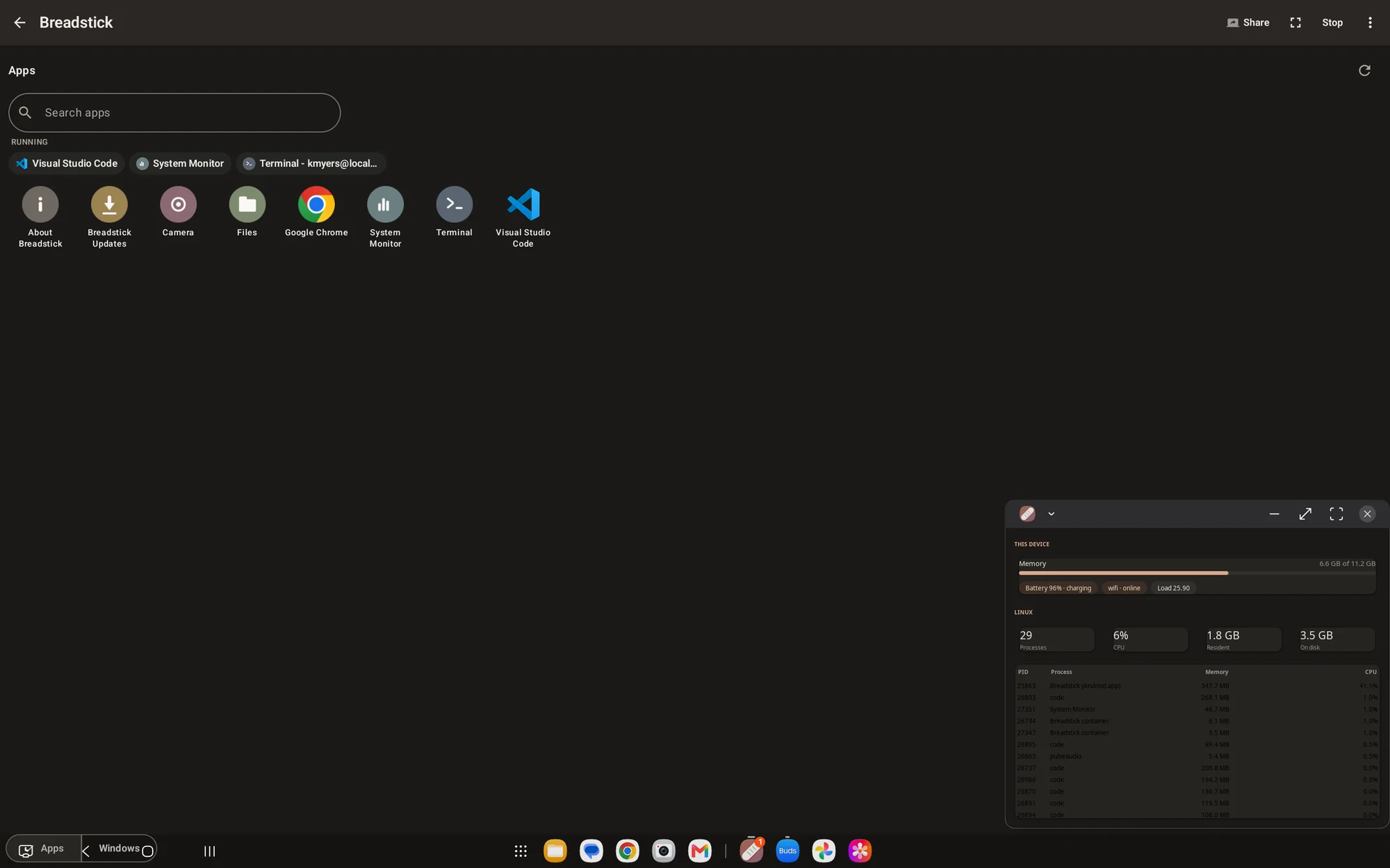This screenshot has width=1390, height=868.
Task: Open the System Monitor app icon
Action: click(385, 218)
